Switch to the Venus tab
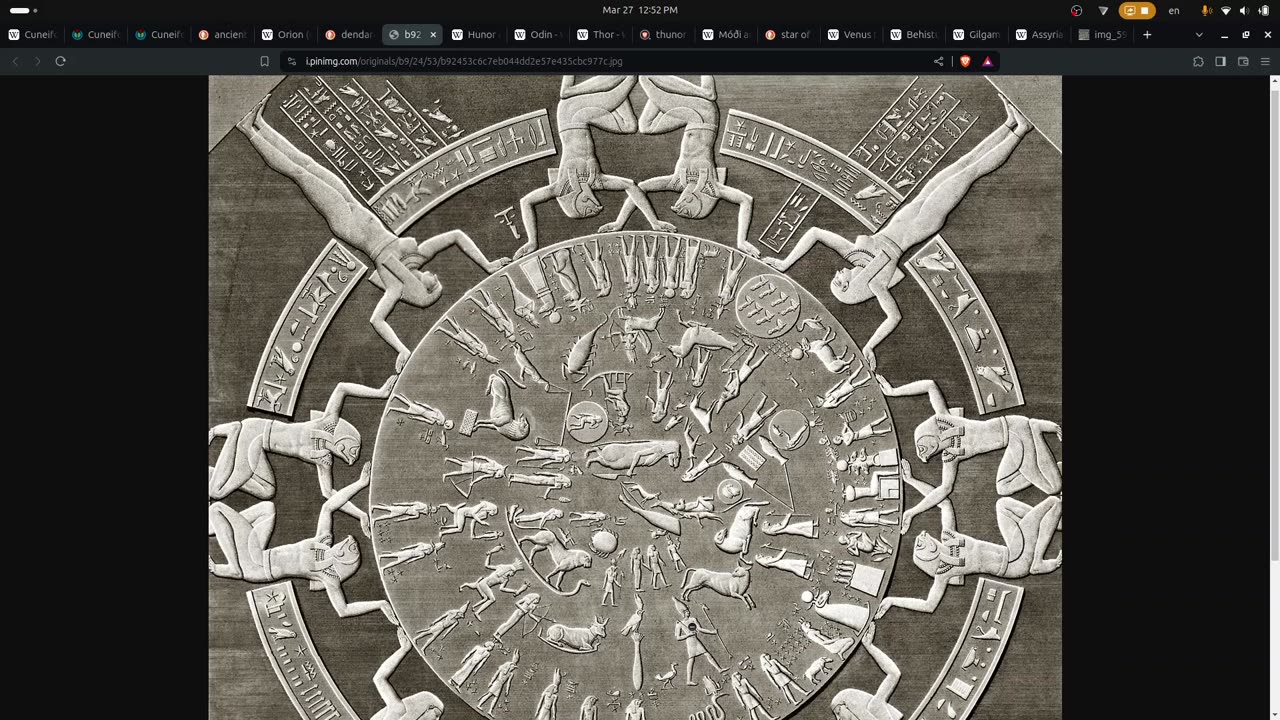1280x720 pixels. tap(852, 34)
